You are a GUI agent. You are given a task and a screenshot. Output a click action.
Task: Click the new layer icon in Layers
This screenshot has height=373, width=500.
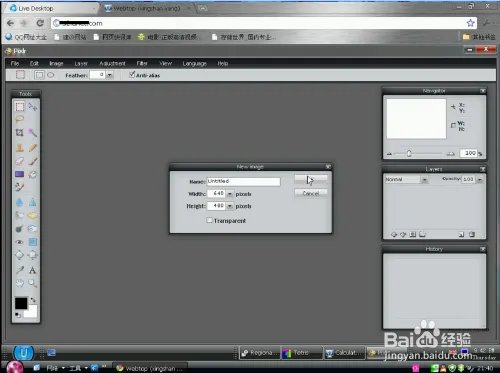pos(461,234)
